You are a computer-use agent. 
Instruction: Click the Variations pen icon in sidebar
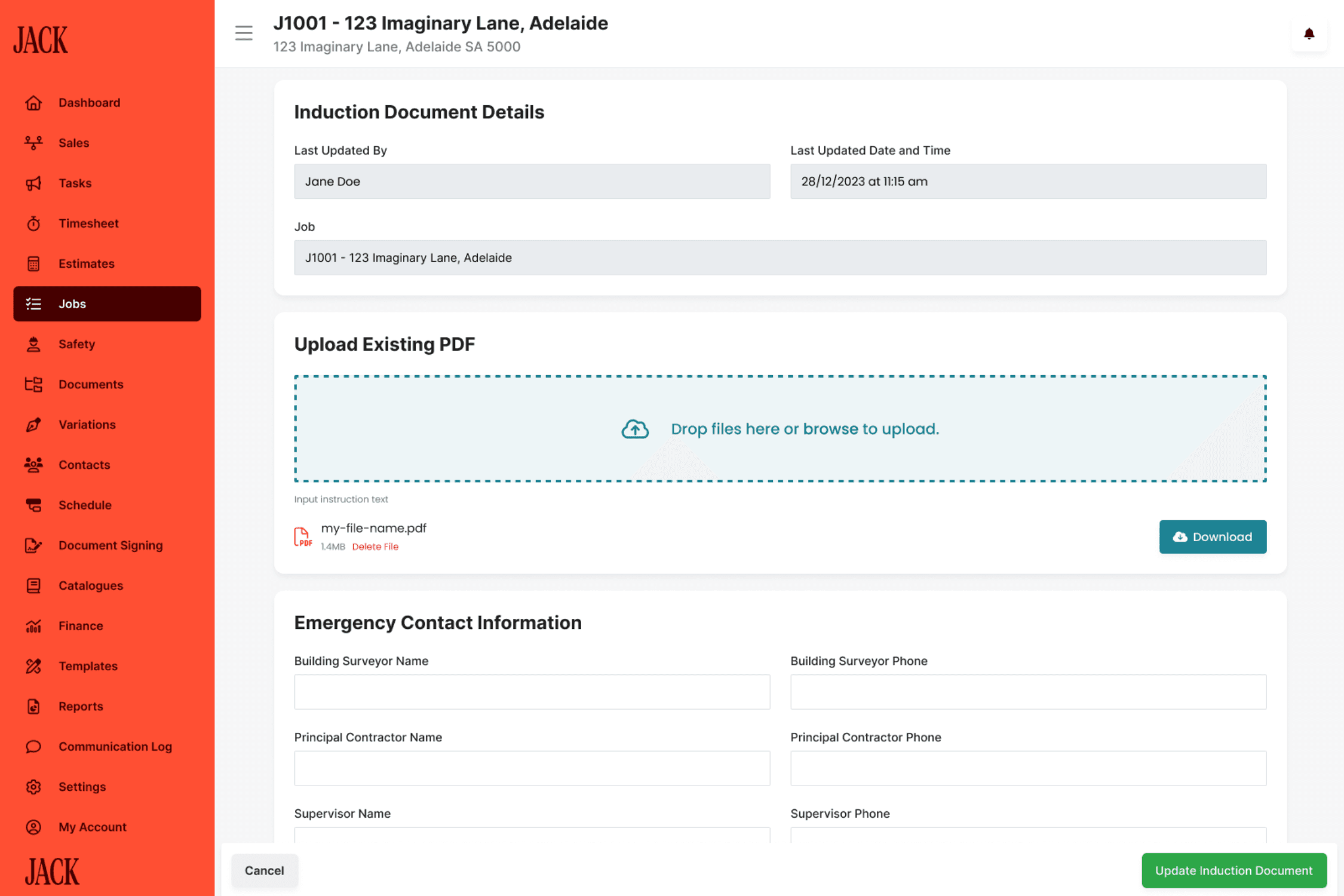tap(33, 425)
